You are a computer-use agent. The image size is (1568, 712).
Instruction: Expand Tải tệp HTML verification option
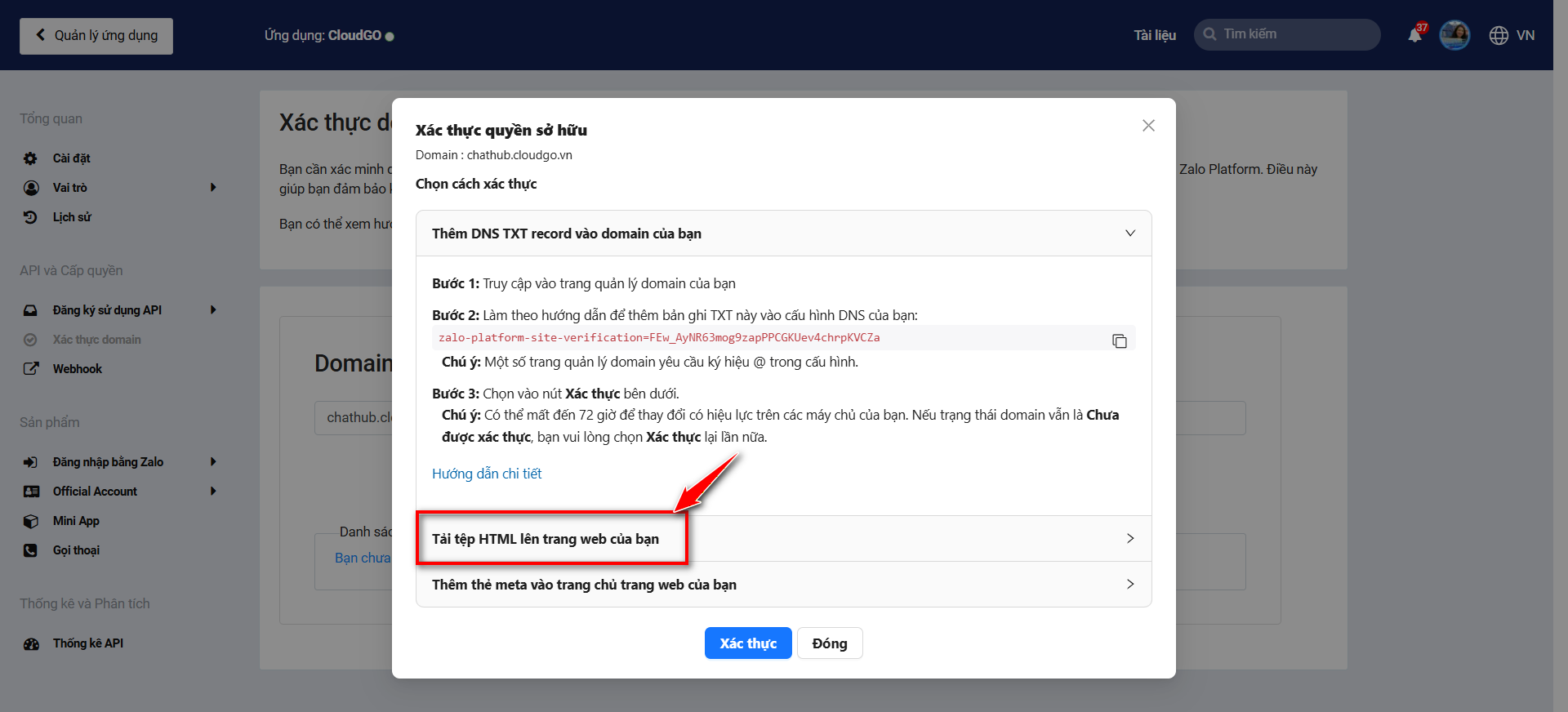[784, 539]
